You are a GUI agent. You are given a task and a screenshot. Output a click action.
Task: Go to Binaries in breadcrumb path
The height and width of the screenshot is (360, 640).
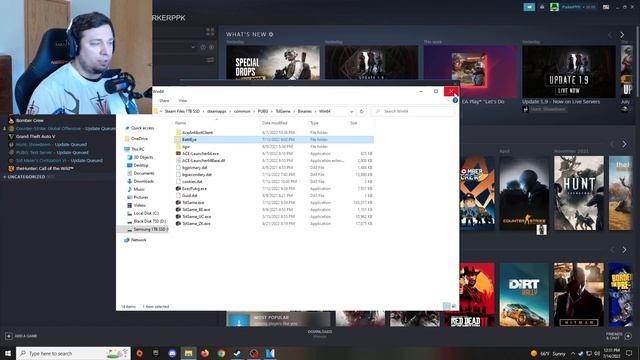304,111
